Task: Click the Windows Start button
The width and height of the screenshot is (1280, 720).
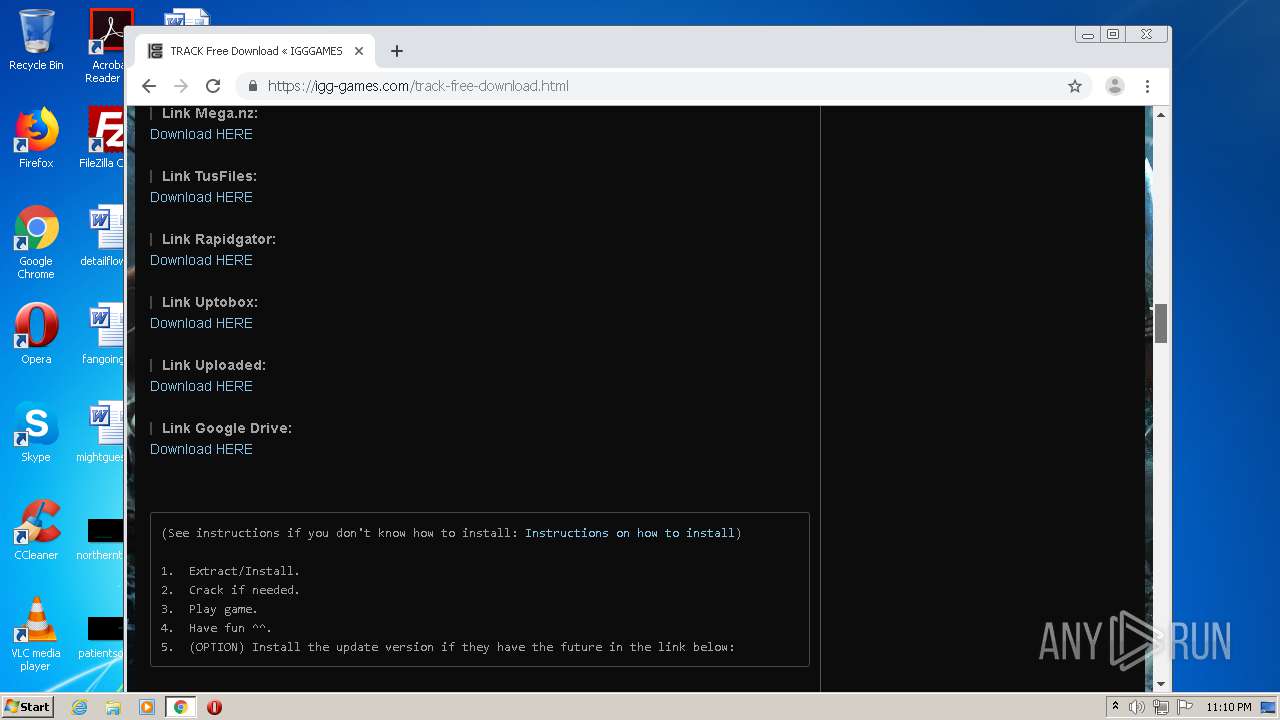Action: tap(28, 707)
